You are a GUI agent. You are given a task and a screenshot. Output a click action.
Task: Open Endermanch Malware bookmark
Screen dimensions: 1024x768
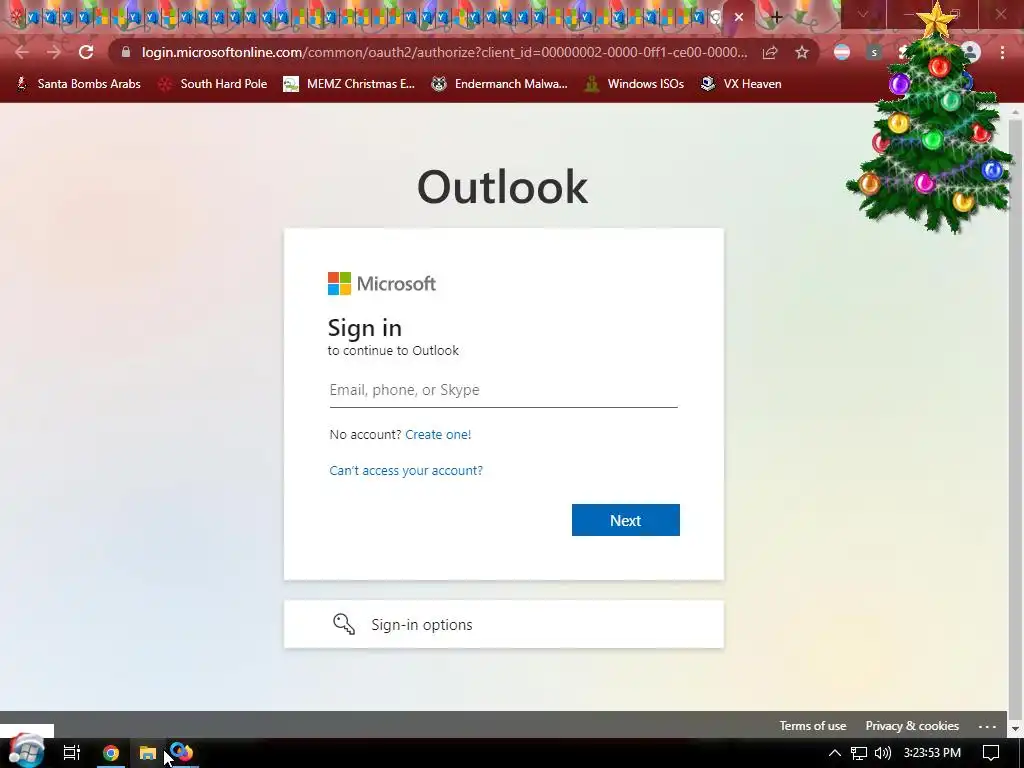pos(500,84)
